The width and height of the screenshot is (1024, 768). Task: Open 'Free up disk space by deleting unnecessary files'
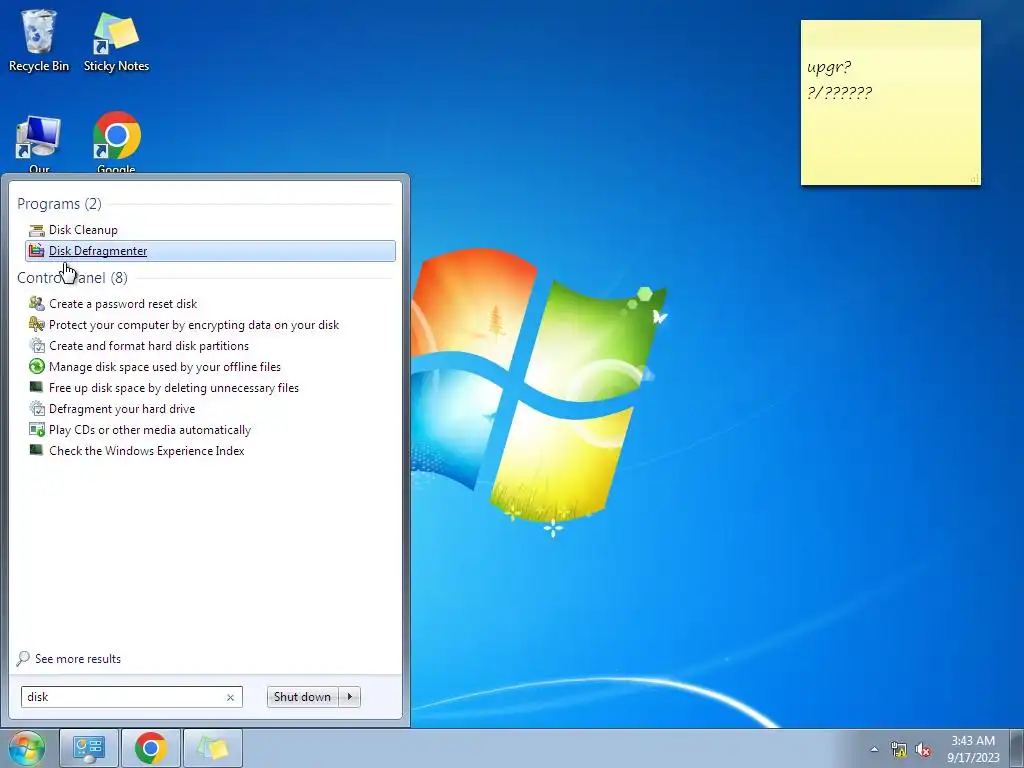(174, 388)
